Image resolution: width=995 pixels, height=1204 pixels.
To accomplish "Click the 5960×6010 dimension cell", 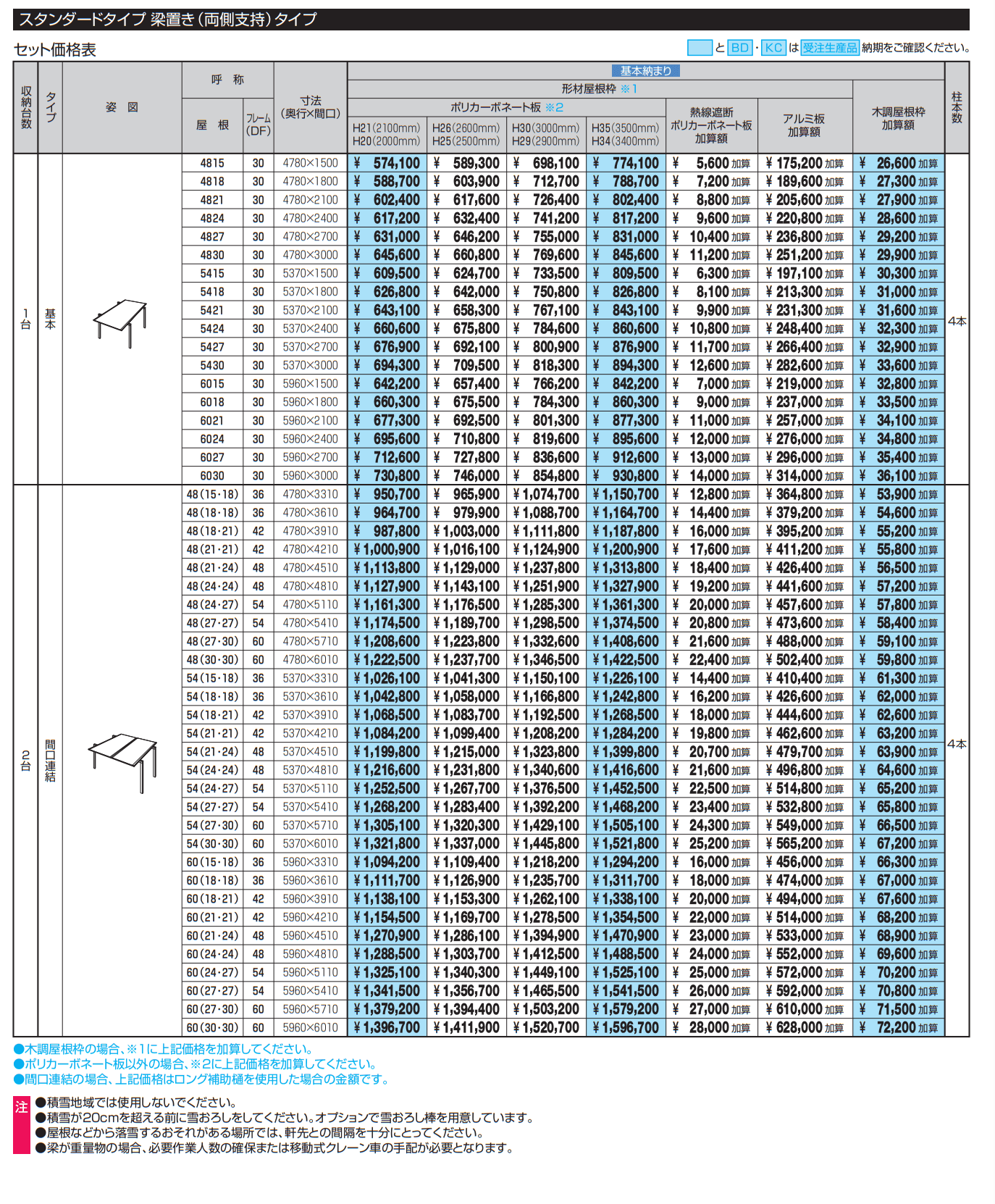I will point(310,1027).
